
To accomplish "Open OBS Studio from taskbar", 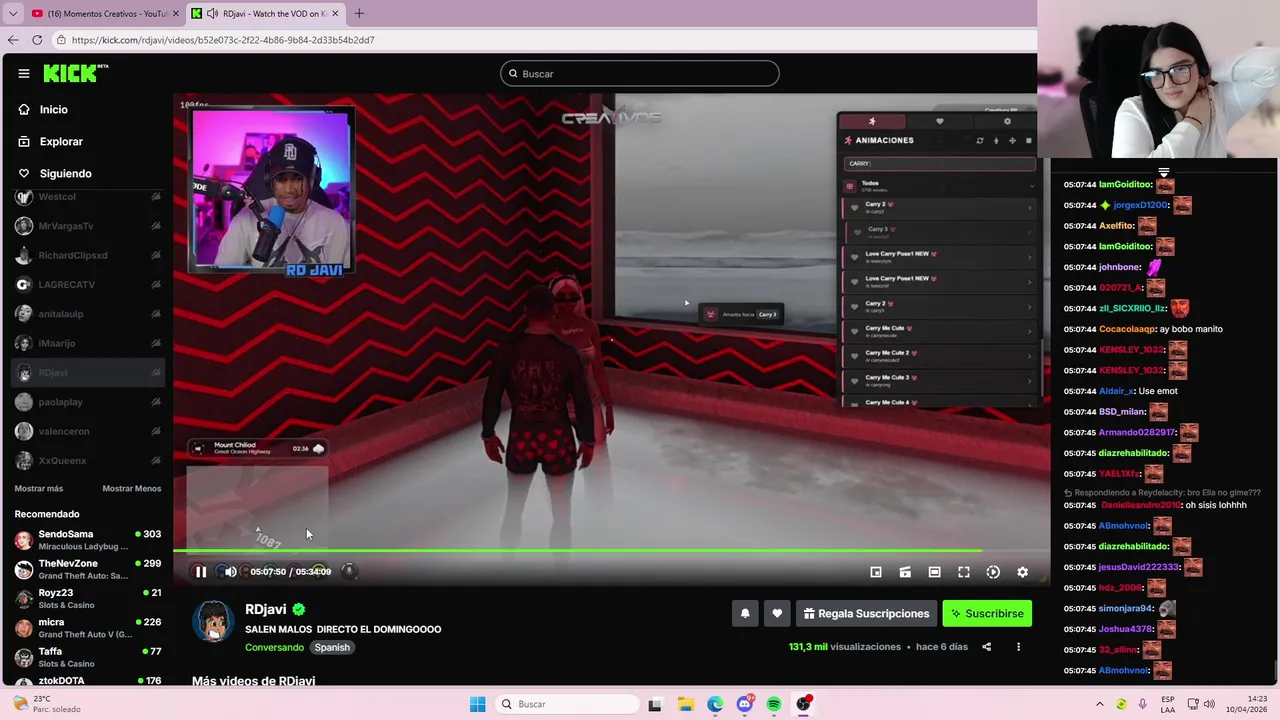I will click(x=804, y=704).
